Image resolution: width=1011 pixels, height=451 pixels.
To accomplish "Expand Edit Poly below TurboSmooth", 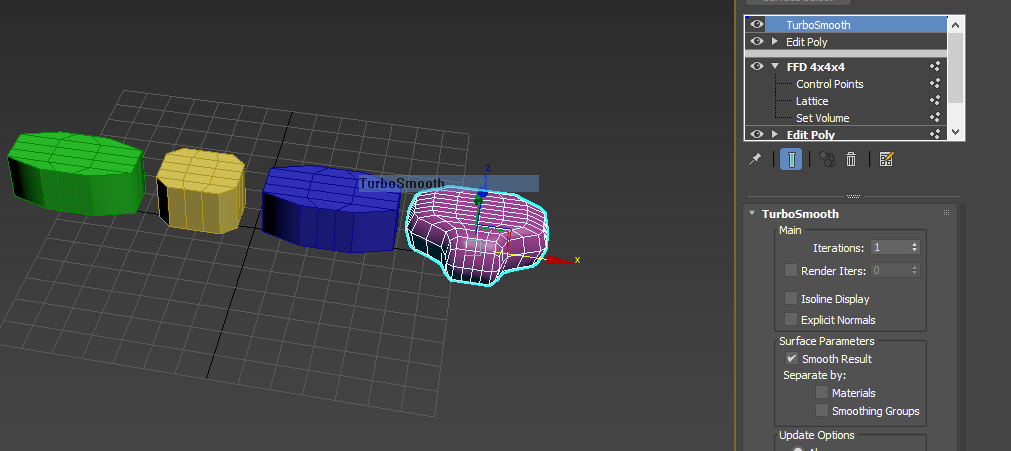I will (x=775, y=41).
